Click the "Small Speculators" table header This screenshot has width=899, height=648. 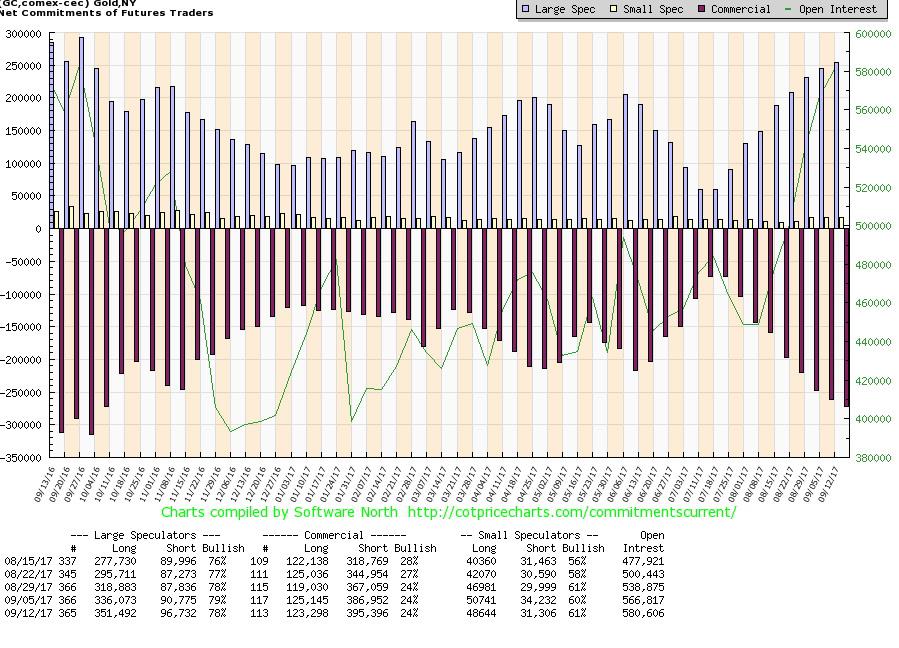529,535
